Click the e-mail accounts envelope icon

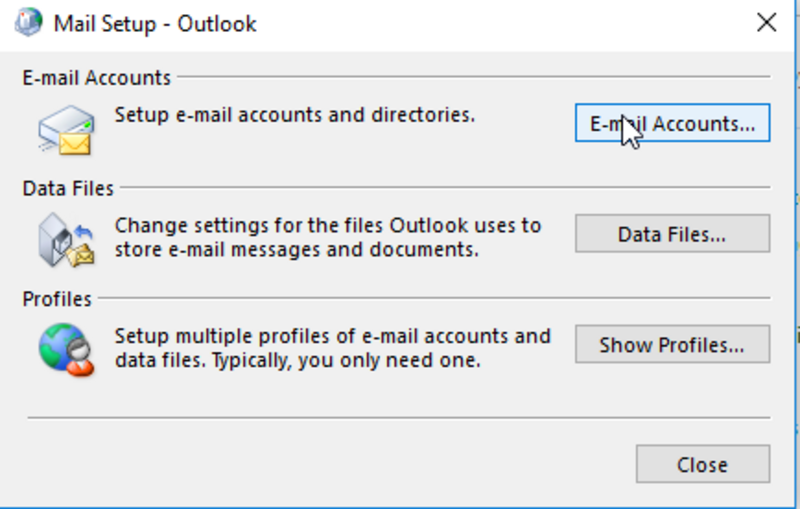[66, 130]
